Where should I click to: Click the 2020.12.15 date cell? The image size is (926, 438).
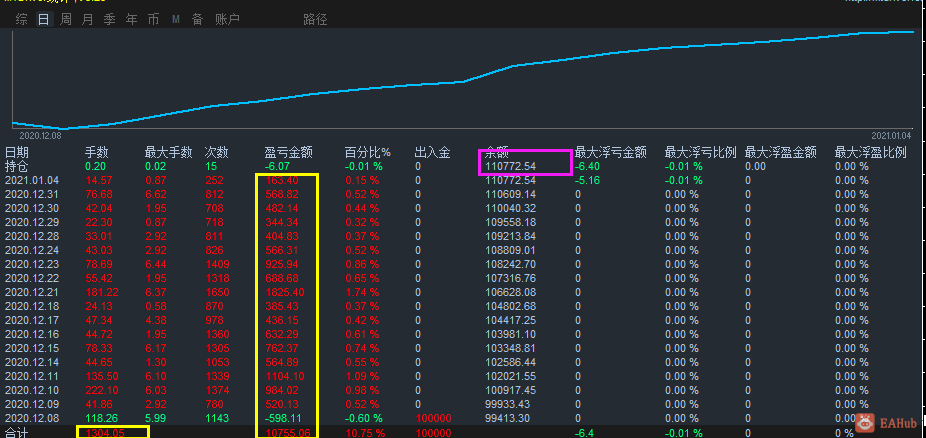pyautogui.click(x=30, y=348)
